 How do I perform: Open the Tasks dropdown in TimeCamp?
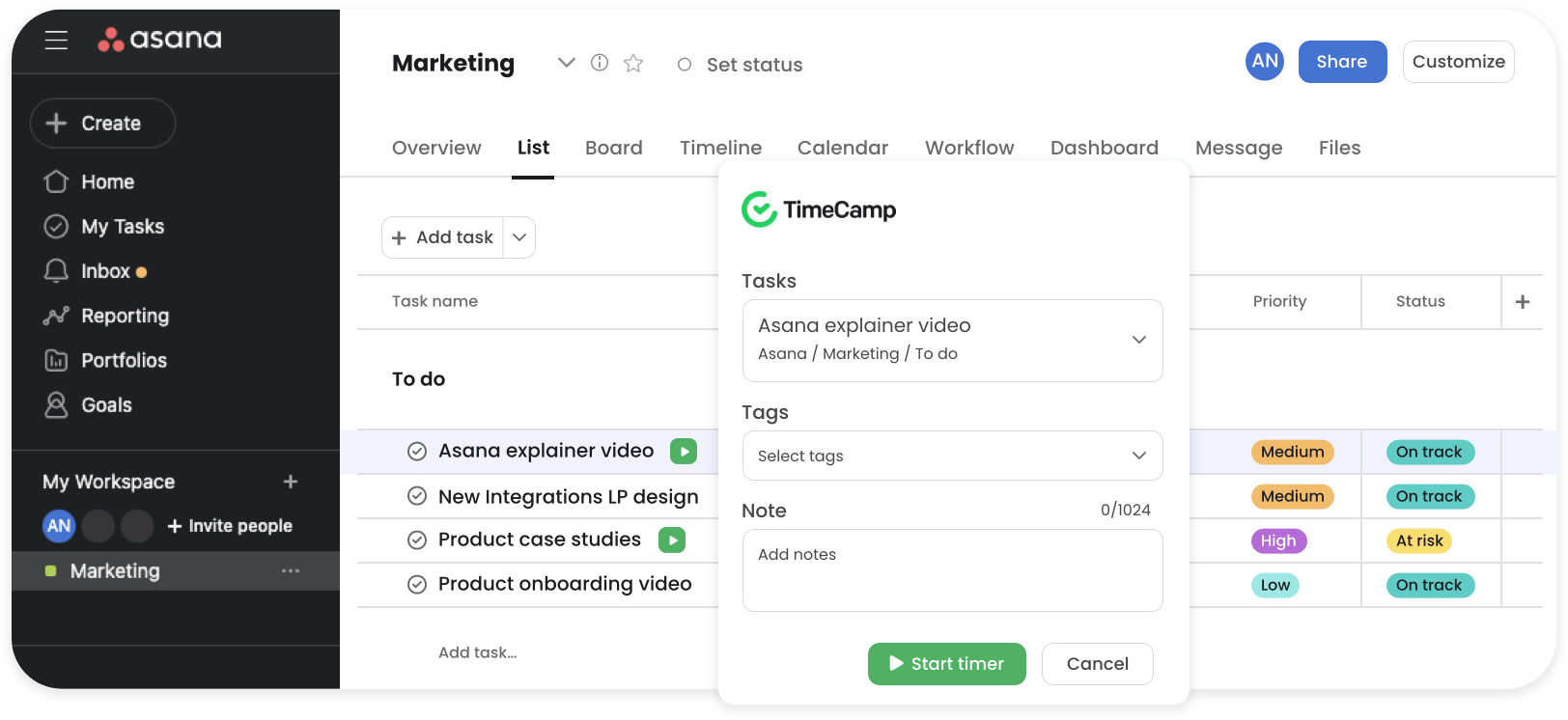pos(953,341)
